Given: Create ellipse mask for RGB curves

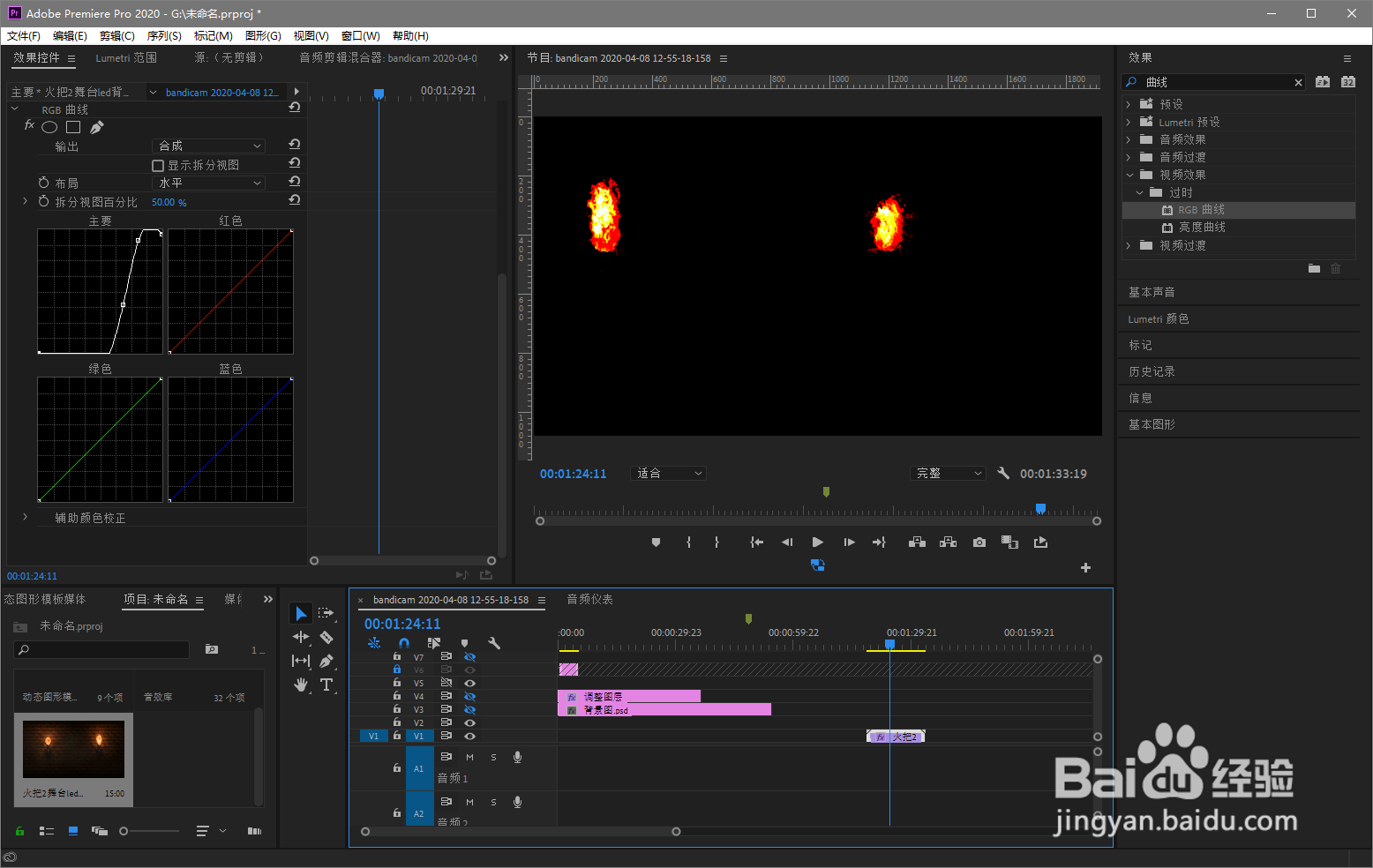Looking at the screenshot, I should (x=49, y=127).
